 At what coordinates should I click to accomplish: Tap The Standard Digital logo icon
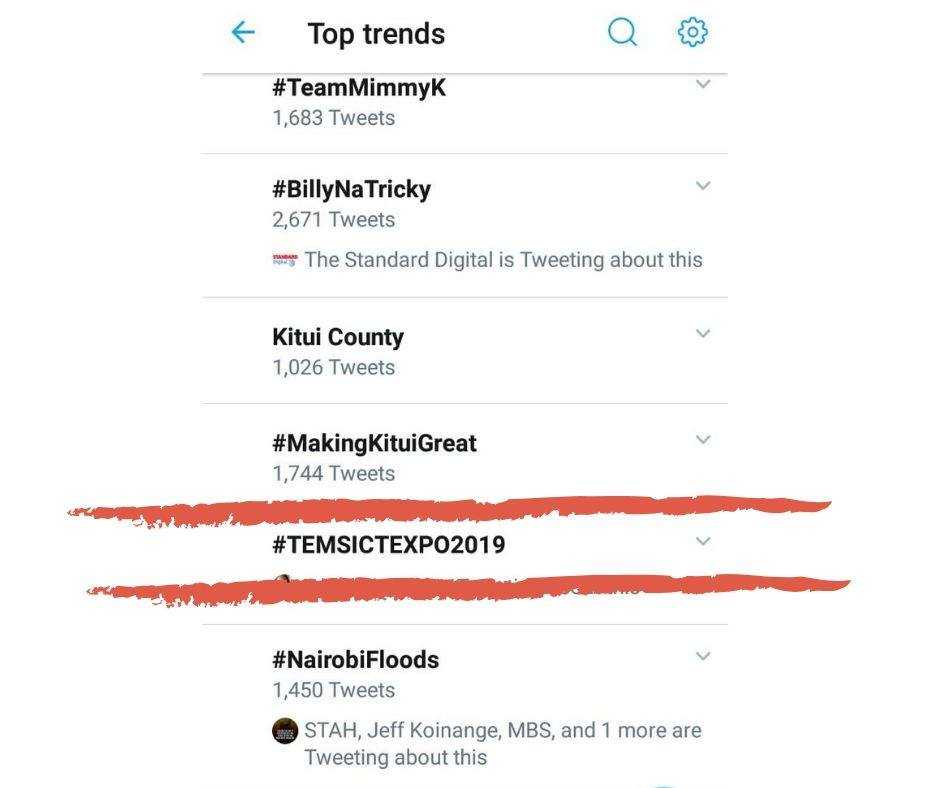pos(285,260)
